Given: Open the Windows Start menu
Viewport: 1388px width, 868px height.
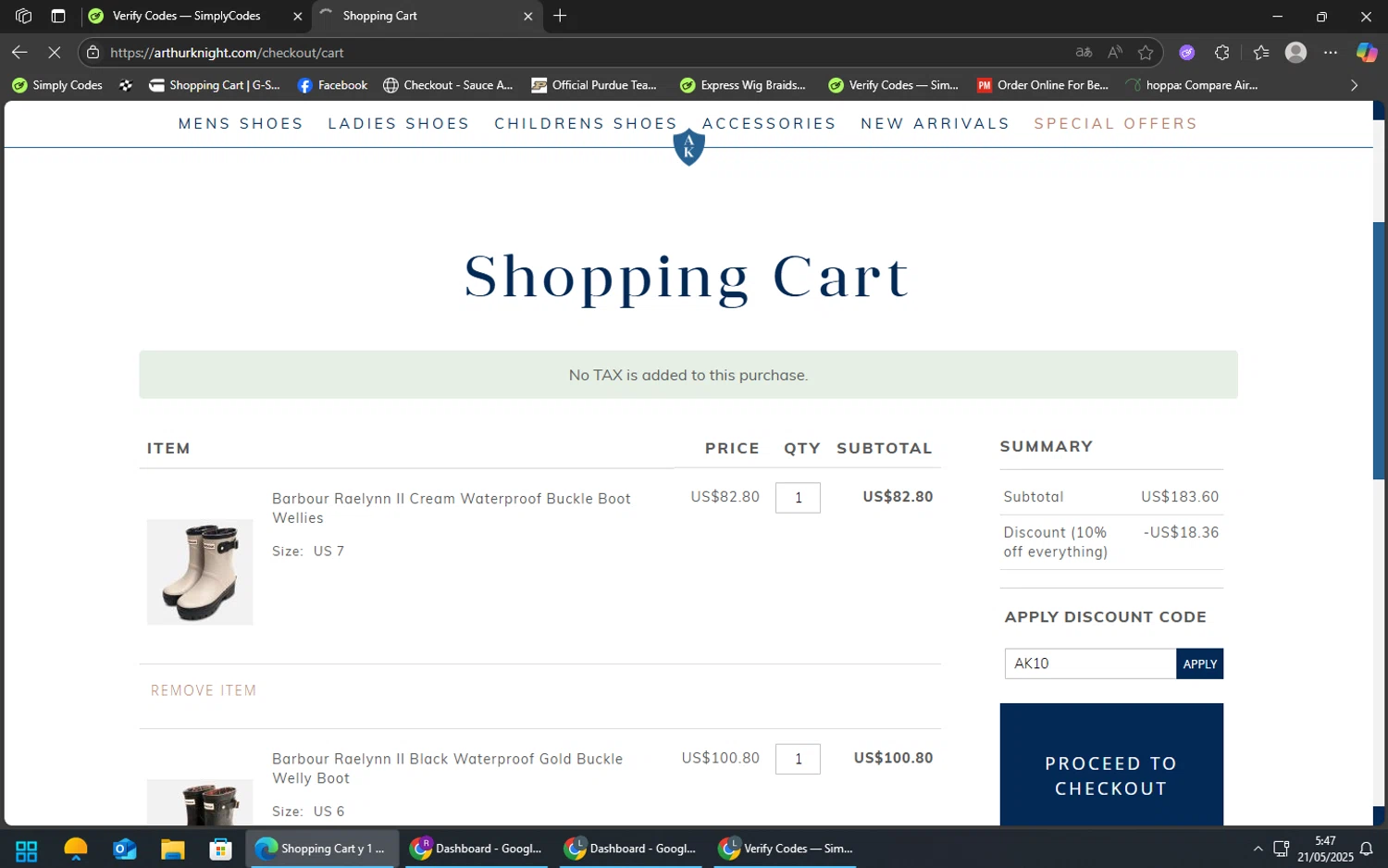Looking at the screenshot, I should (x=26, y=849).
